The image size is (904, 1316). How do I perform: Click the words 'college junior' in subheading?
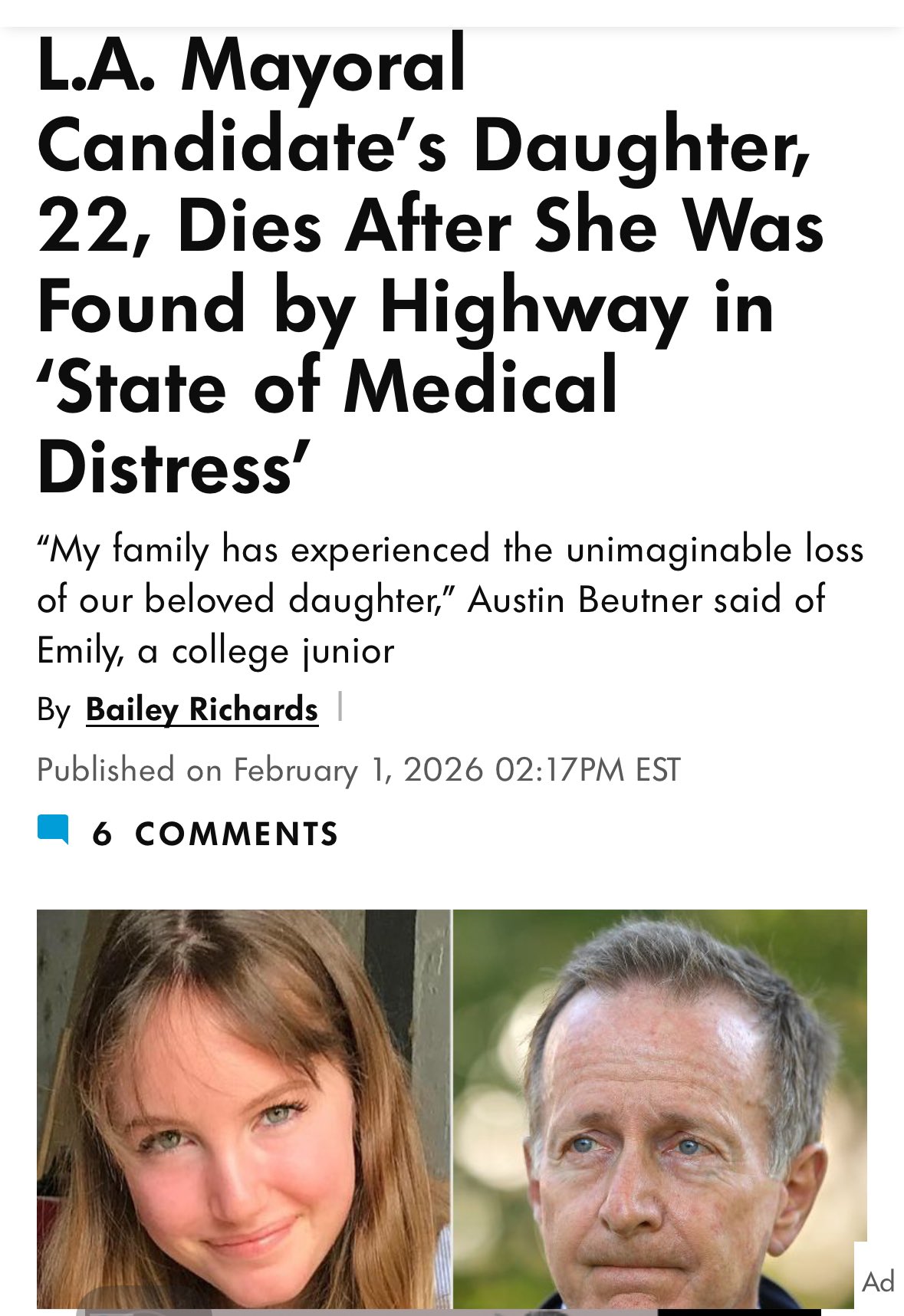[x=283, y=651]
